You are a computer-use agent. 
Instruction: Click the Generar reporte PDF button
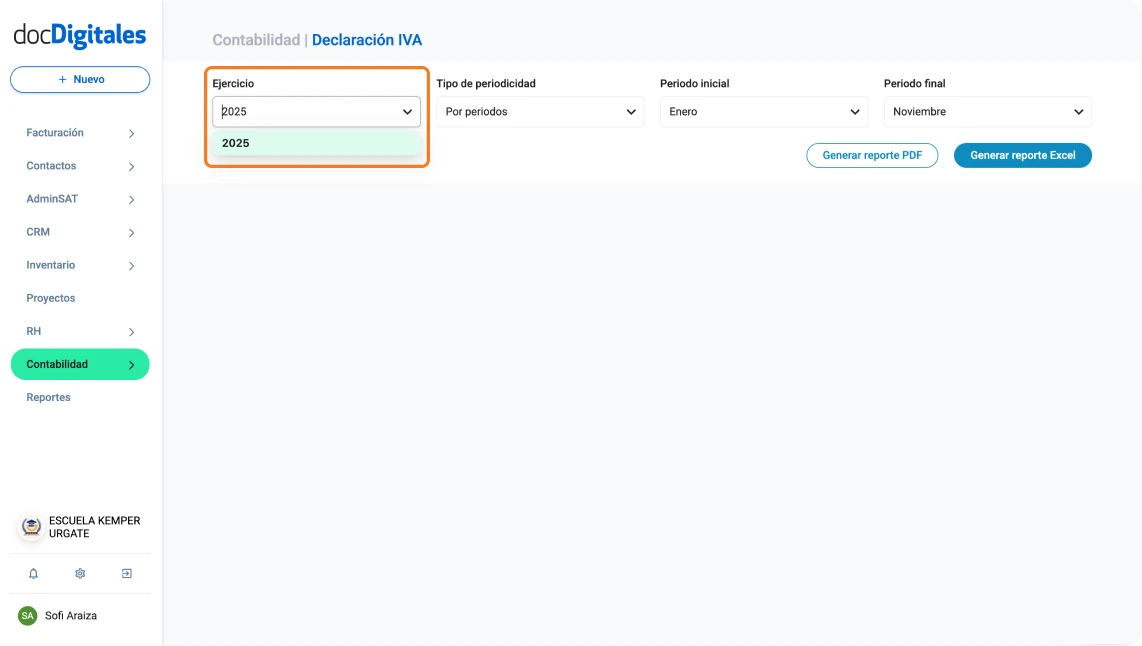872,156
